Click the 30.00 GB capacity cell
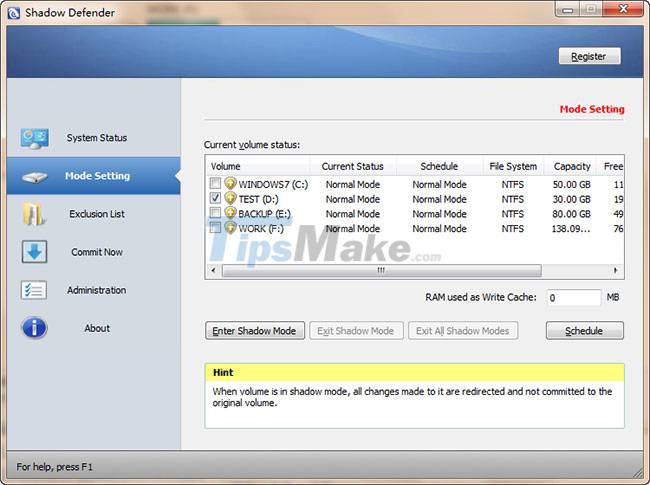Screen dimensions: 650x485 (x=571, y=199)
